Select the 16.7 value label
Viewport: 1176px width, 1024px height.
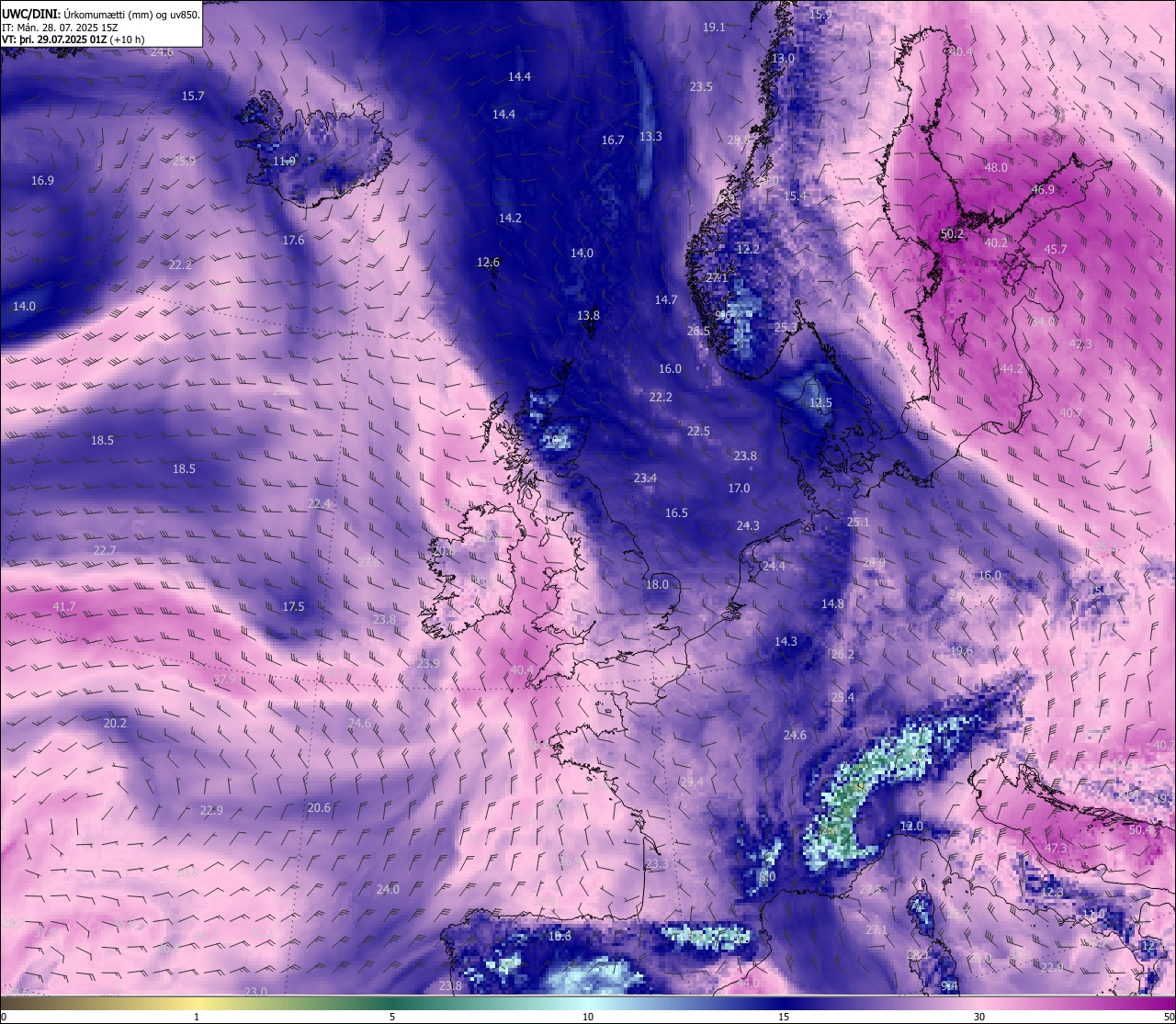(613, 141)
